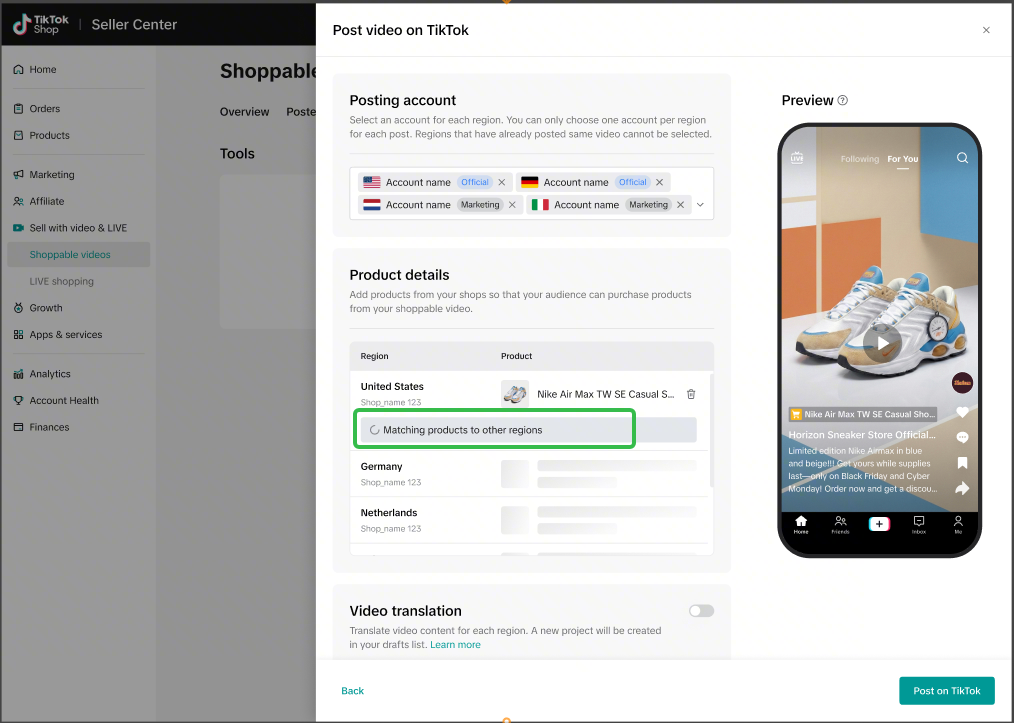Tap the heart like icon in preview

tap(962, 412)
